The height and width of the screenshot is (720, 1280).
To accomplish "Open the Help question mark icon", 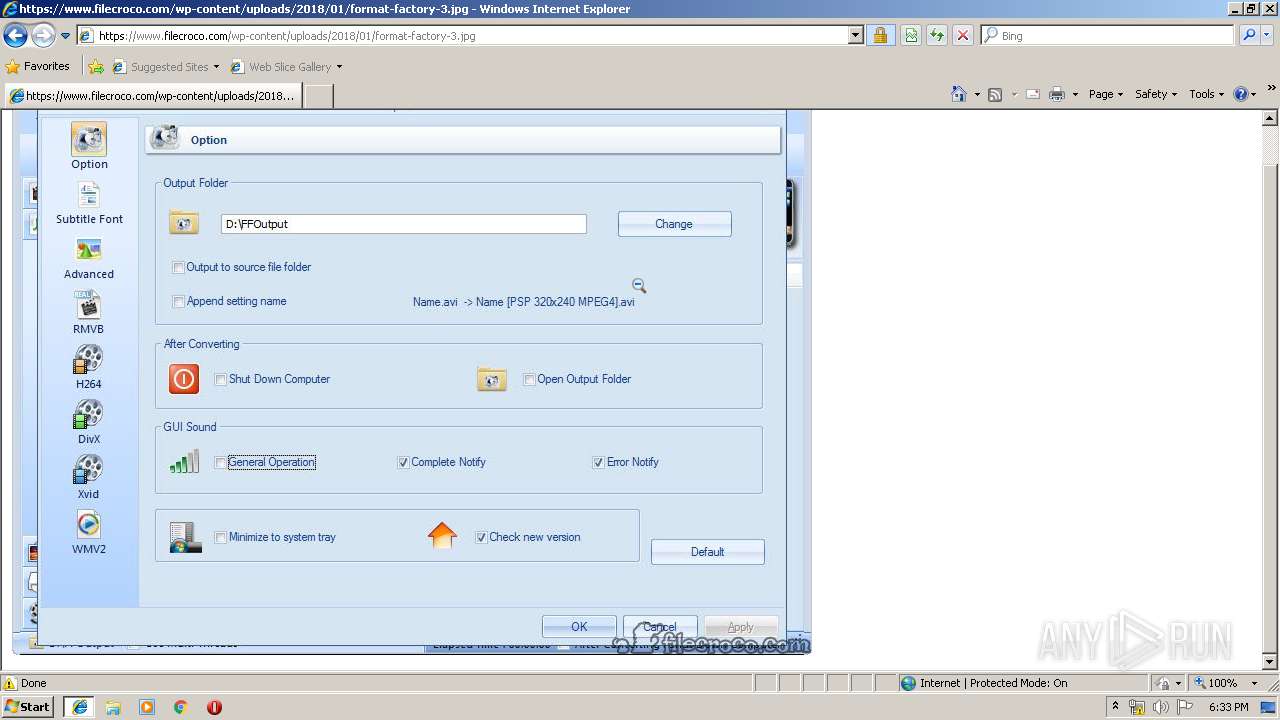I will point(1240,94).
